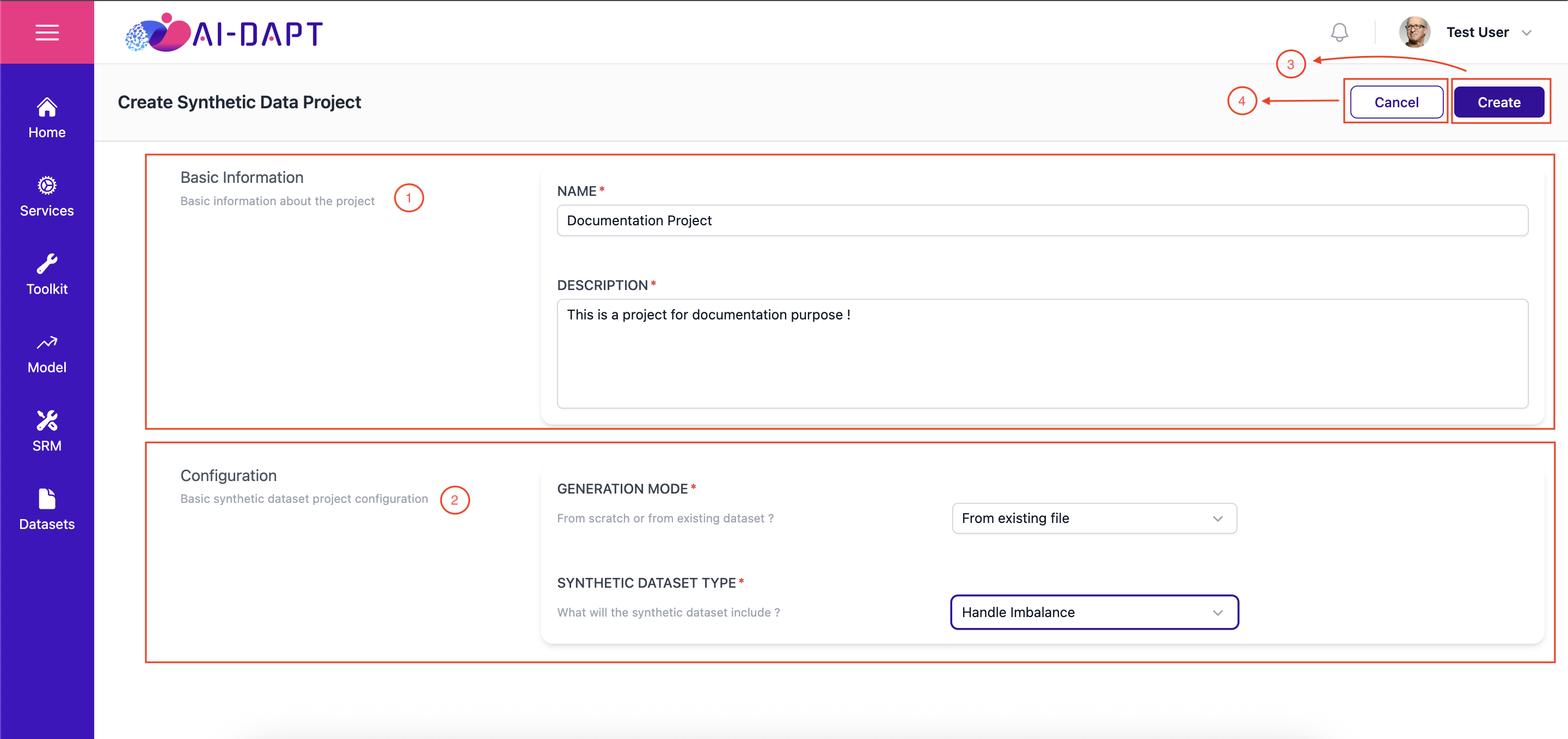The height and width of the screenshot is (739, 1568).
Task: Click the NAME label
Action: [x=577, y=191]
